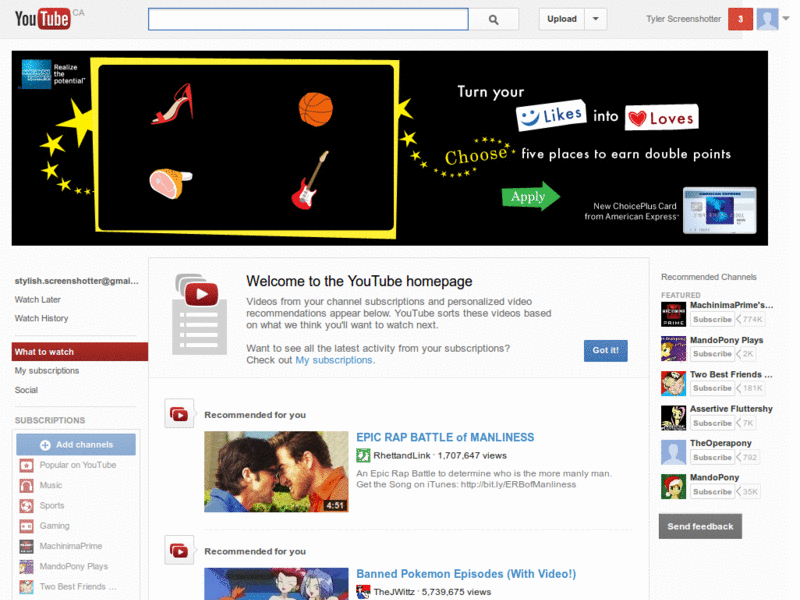Go to My subscriptions in sidebar
800x600 pixels.
click(x=47, y=371)
